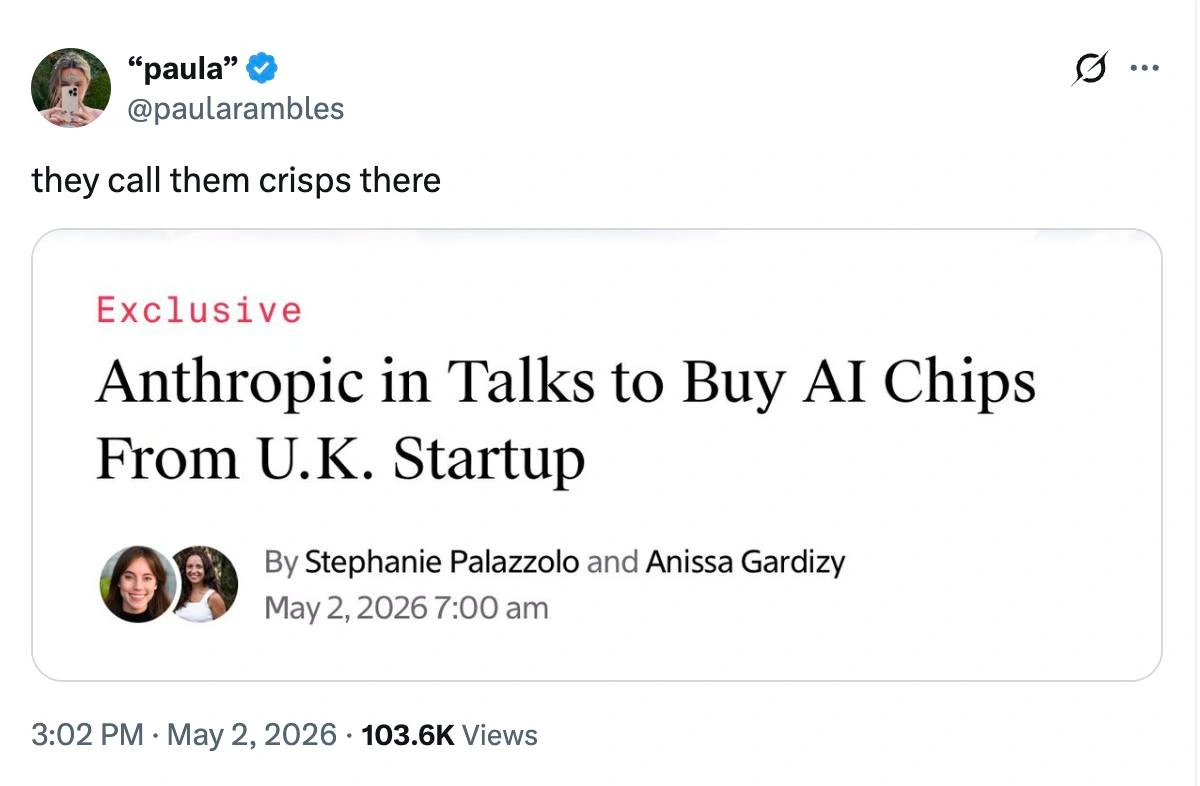
Task: Click the tweet's May 2, 2026 date below the card
Action: coord(251,736)
